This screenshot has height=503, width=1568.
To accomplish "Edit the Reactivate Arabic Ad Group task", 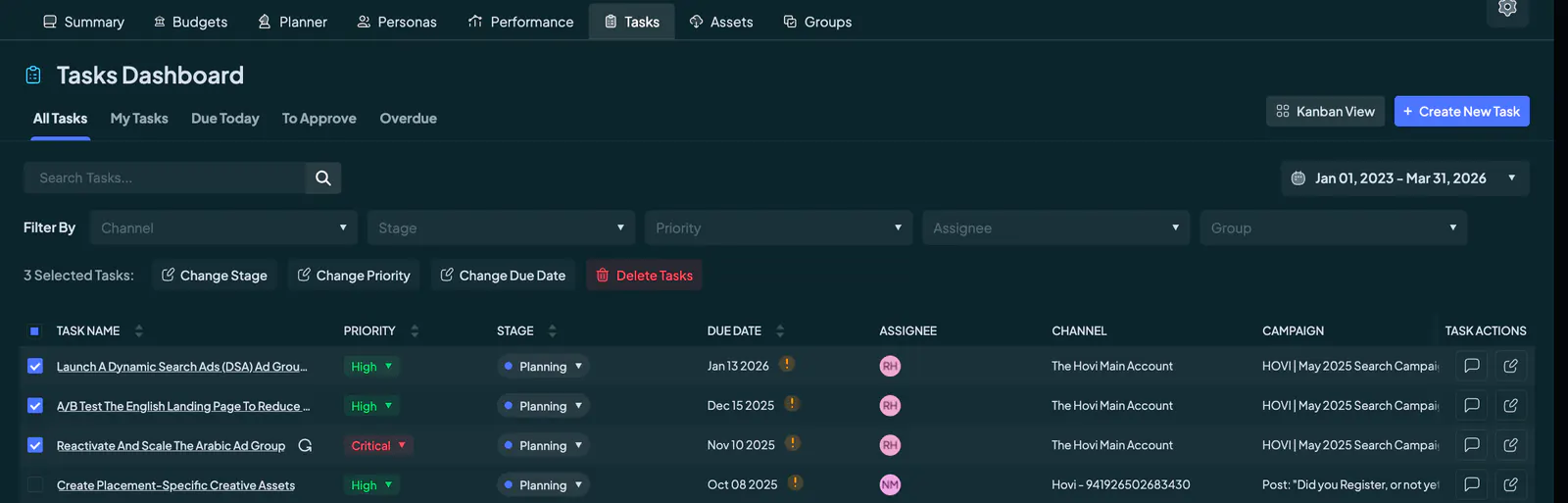I will (1510, 445).
